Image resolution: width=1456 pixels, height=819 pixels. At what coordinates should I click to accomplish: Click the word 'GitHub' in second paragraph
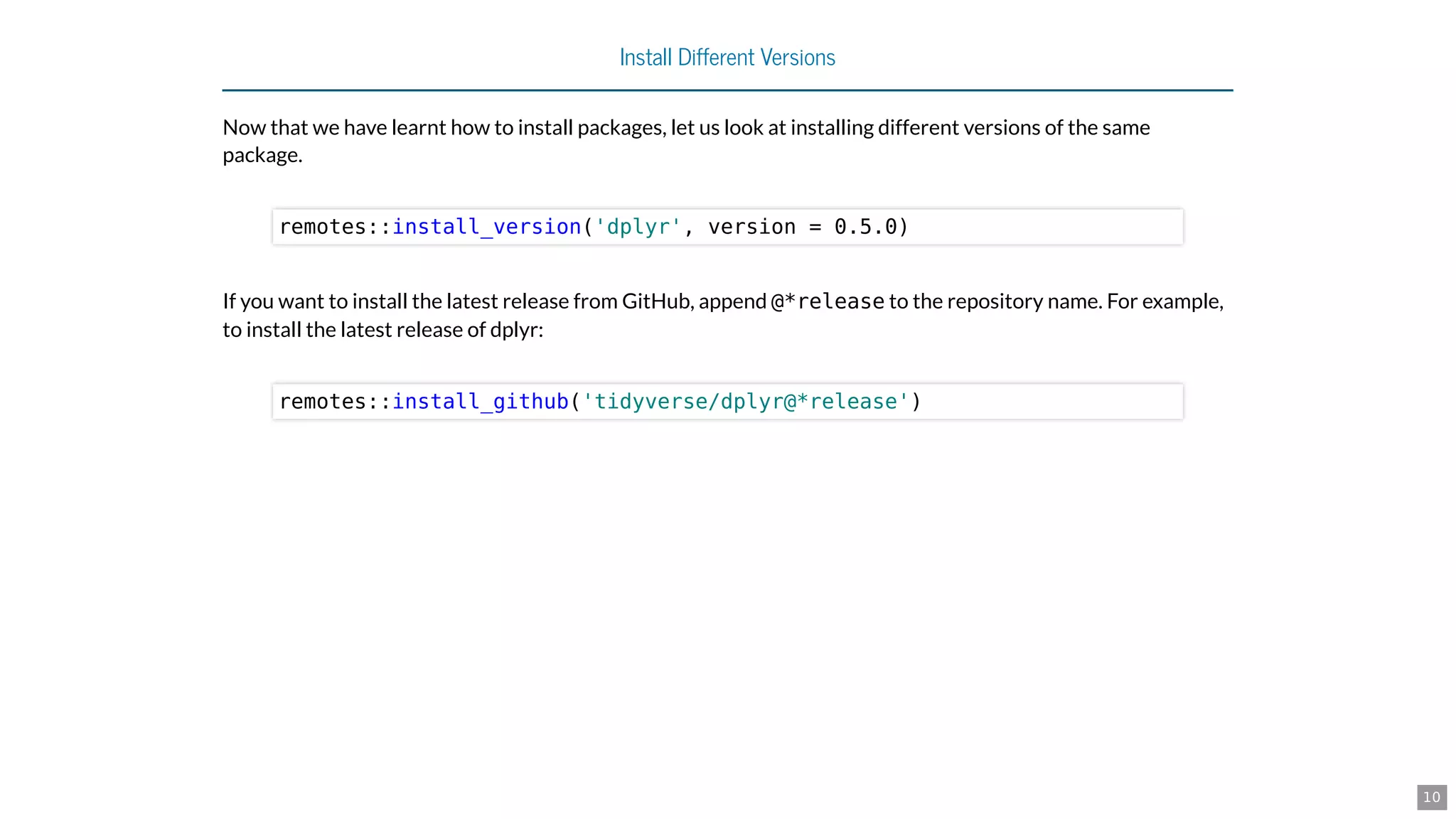[655, 301]
